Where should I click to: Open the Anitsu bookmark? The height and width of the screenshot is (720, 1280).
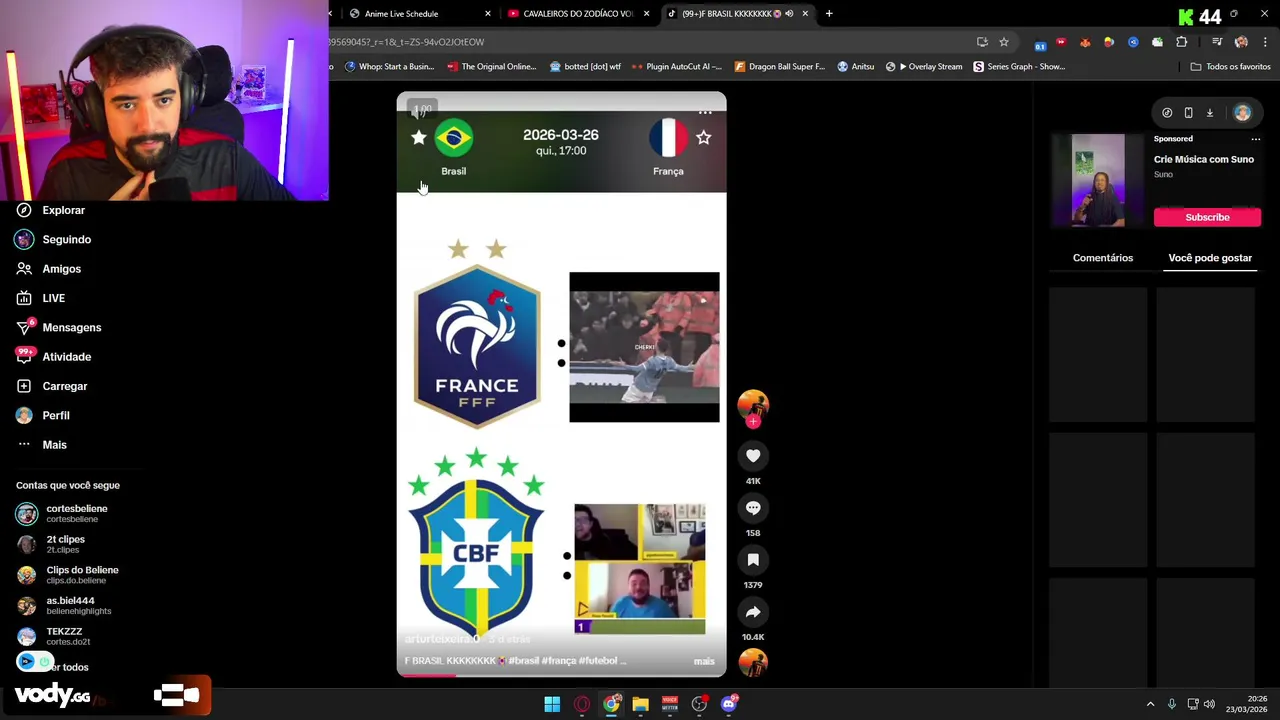pyautogui.click(x=855, y=67)
